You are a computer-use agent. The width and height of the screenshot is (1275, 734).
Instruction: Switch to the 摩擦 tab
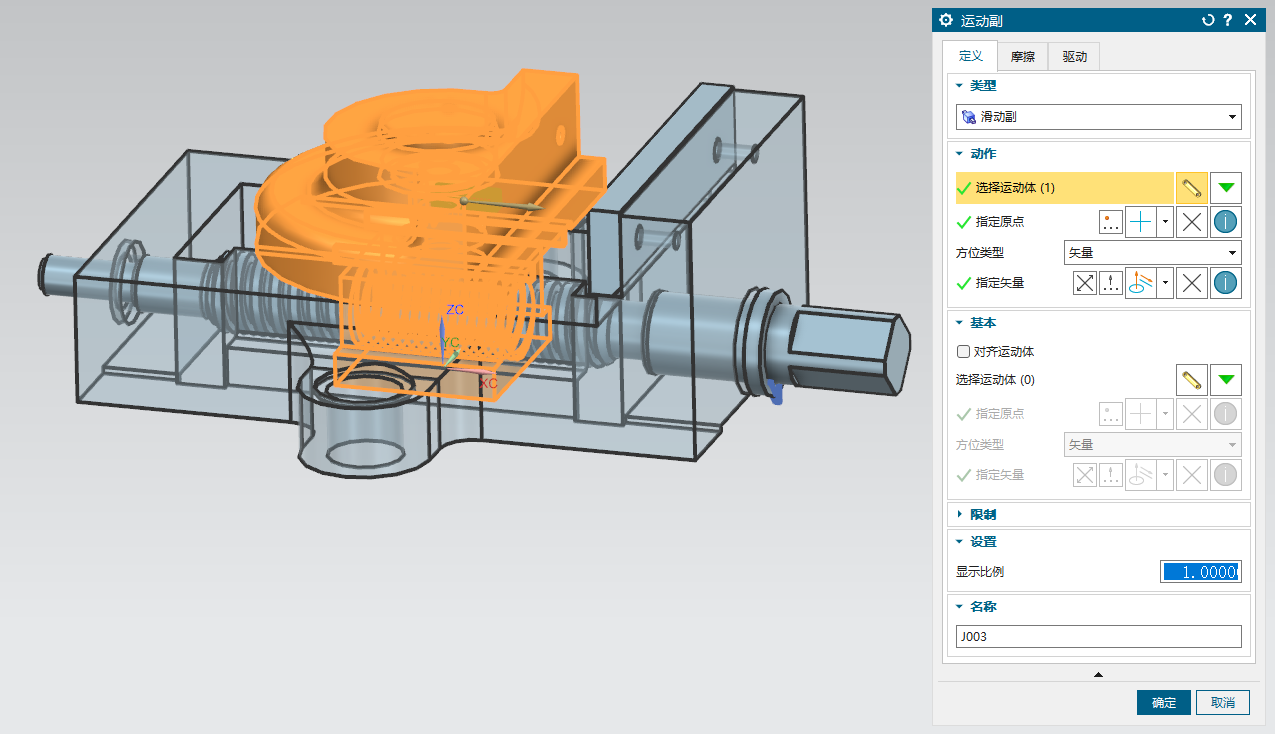(1022, 57)
